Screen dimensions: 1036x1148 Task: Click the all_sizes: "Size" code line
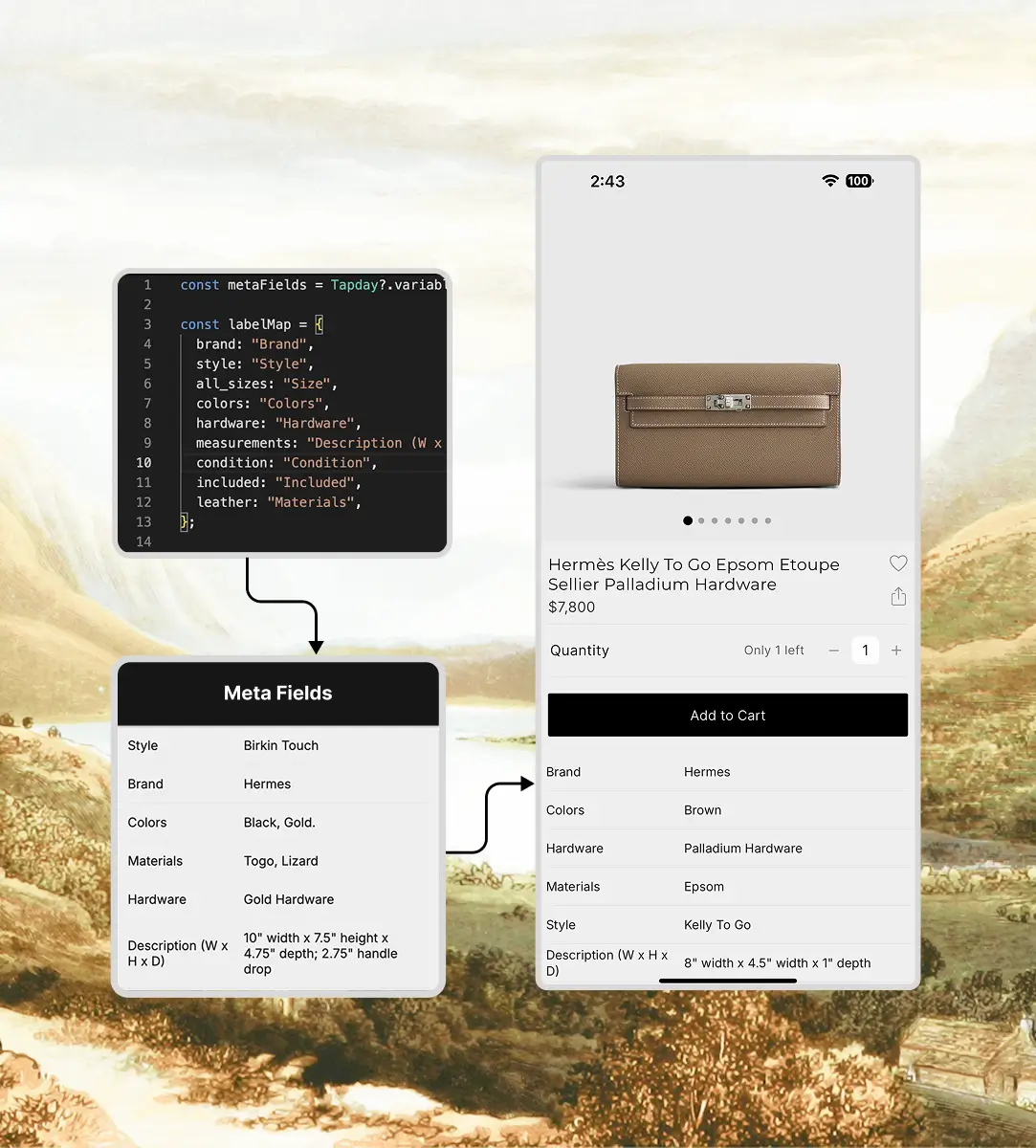click(267, 384)
